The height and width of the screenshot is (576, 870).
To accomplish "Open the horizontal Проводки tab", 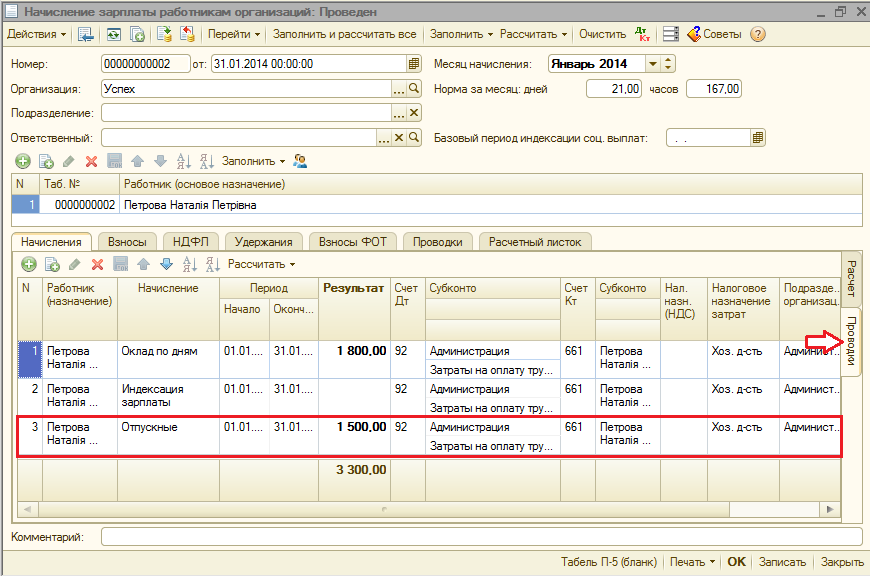I will click(438, 242).
